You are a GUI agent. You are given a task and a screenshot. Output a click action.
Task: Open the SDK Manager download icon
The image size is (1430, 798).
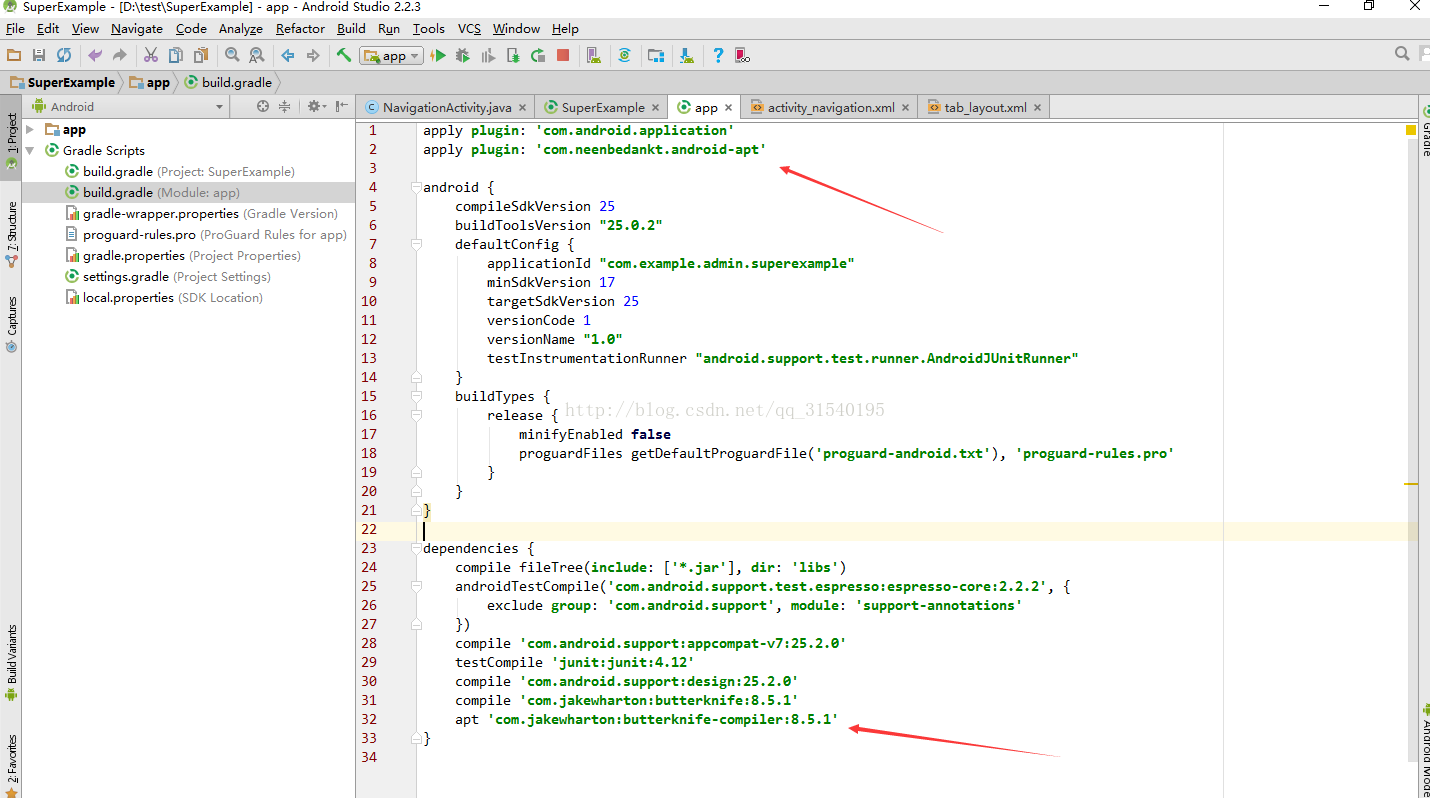click(687, 56)
